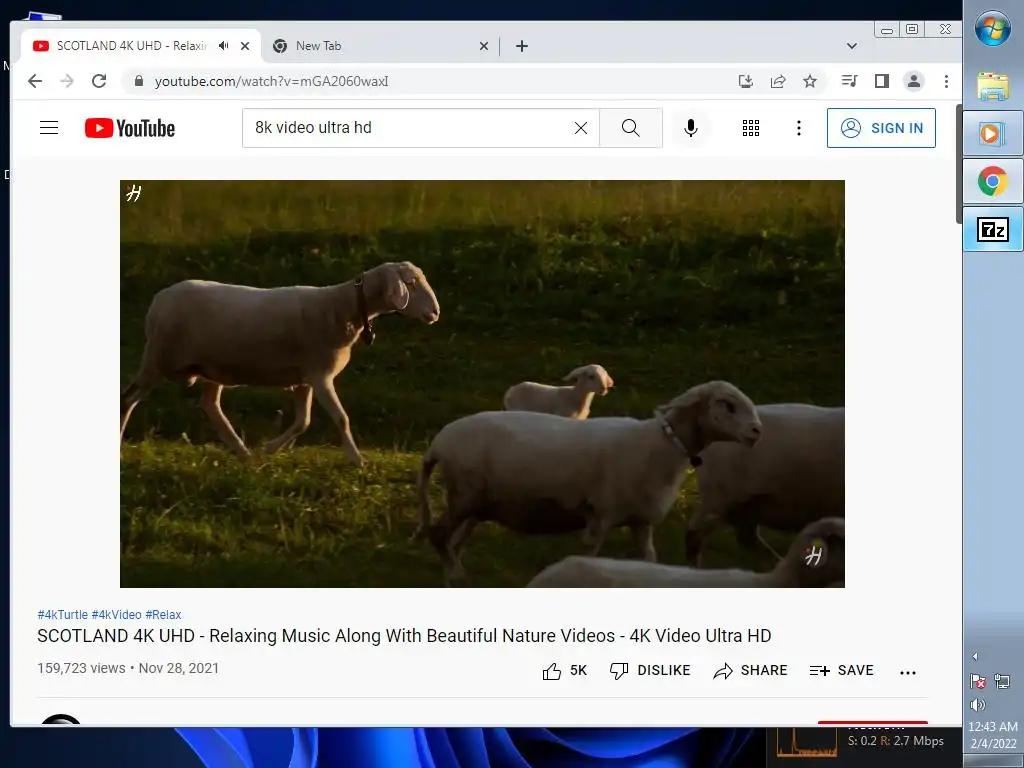Mute the tab via speaker icon

coord(224,46)
